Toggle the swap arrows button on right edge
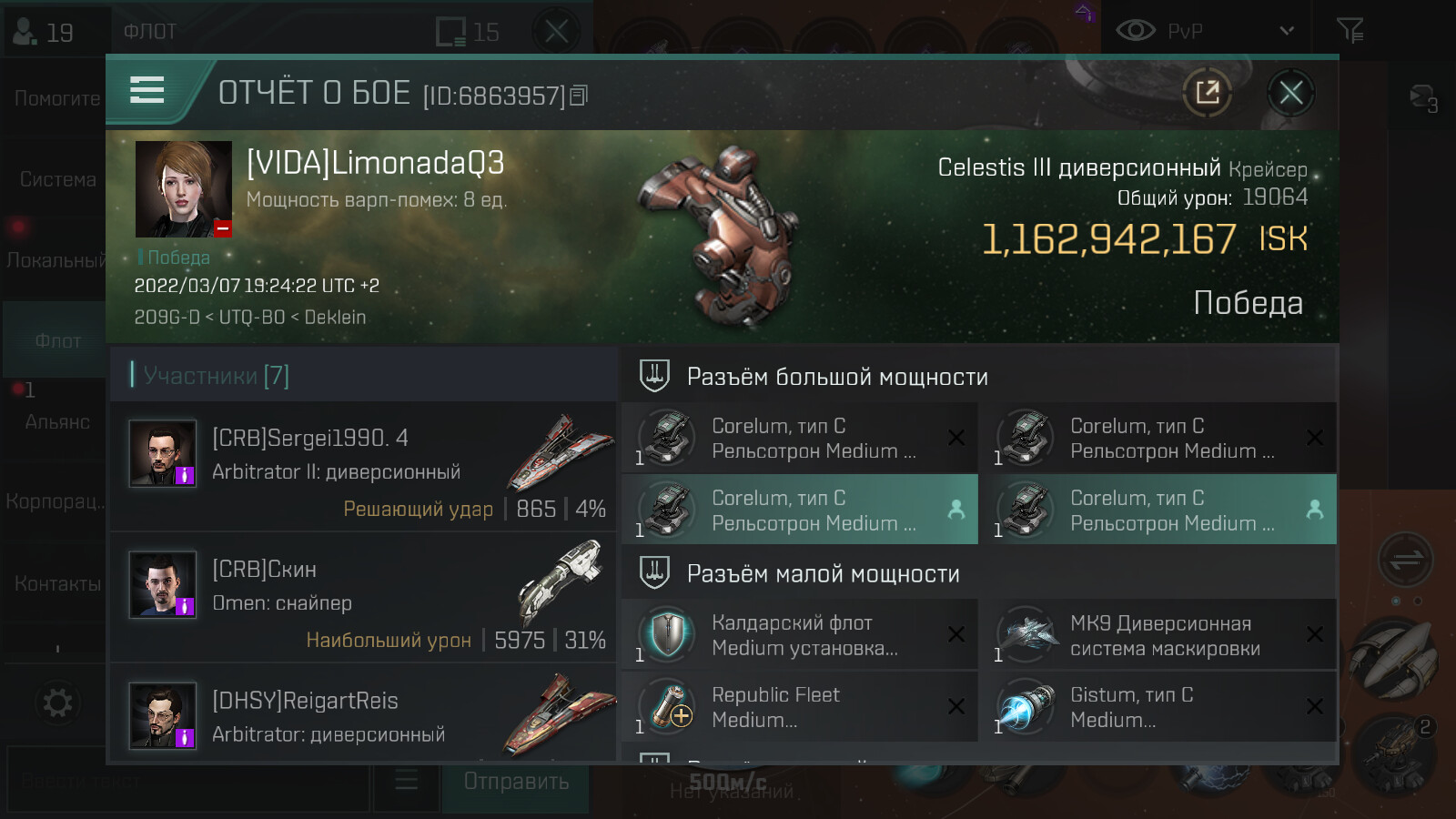Screen dimensions: 1456x819 coord(1405,560)
